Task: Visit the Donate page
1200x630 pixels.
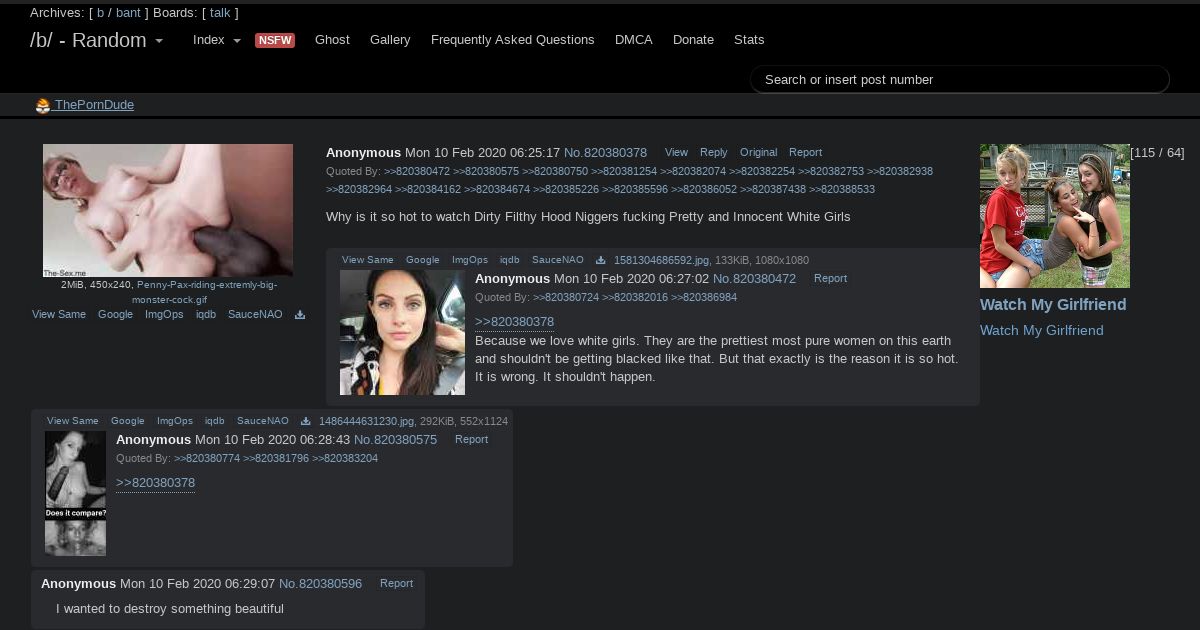Action: coord(693,40)
